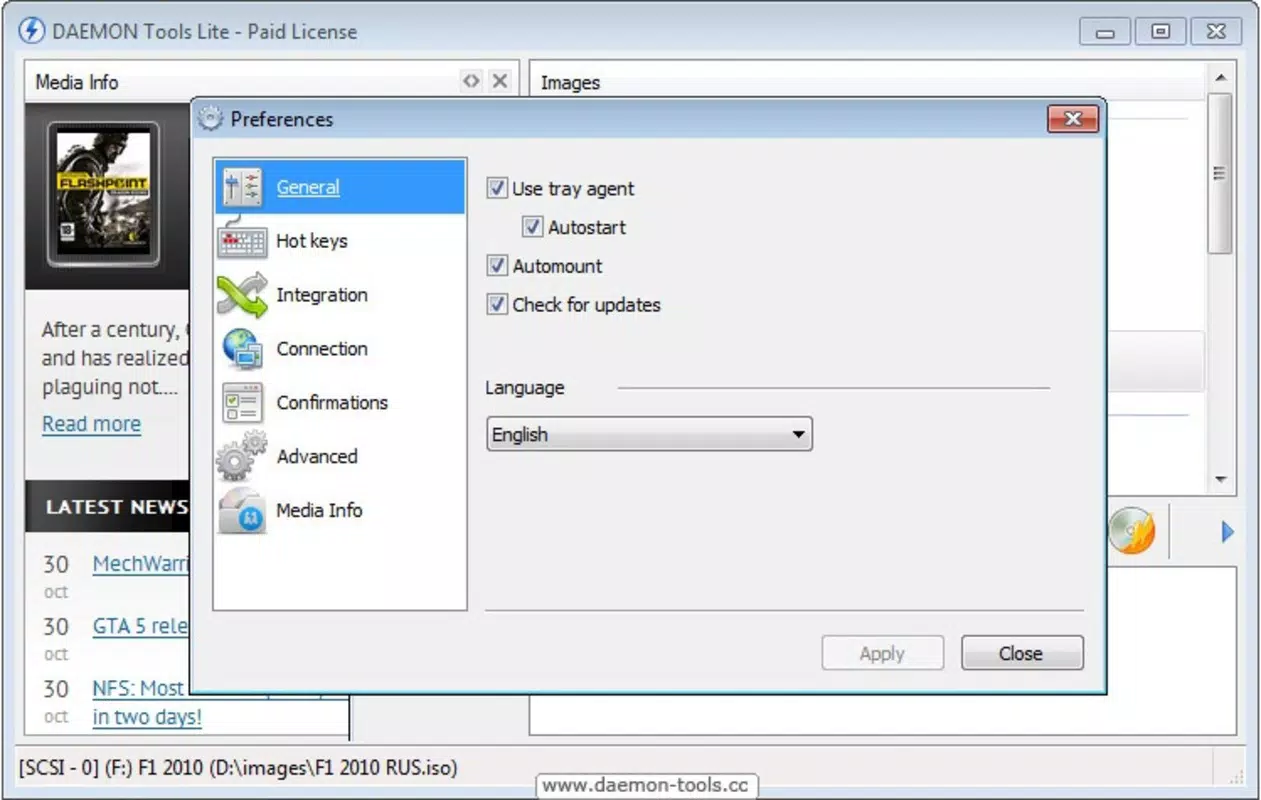Image resolution: width=1261 pixels, height=800 pixels.
Task: Open the Connection preferences page
Action: (340, 349)
